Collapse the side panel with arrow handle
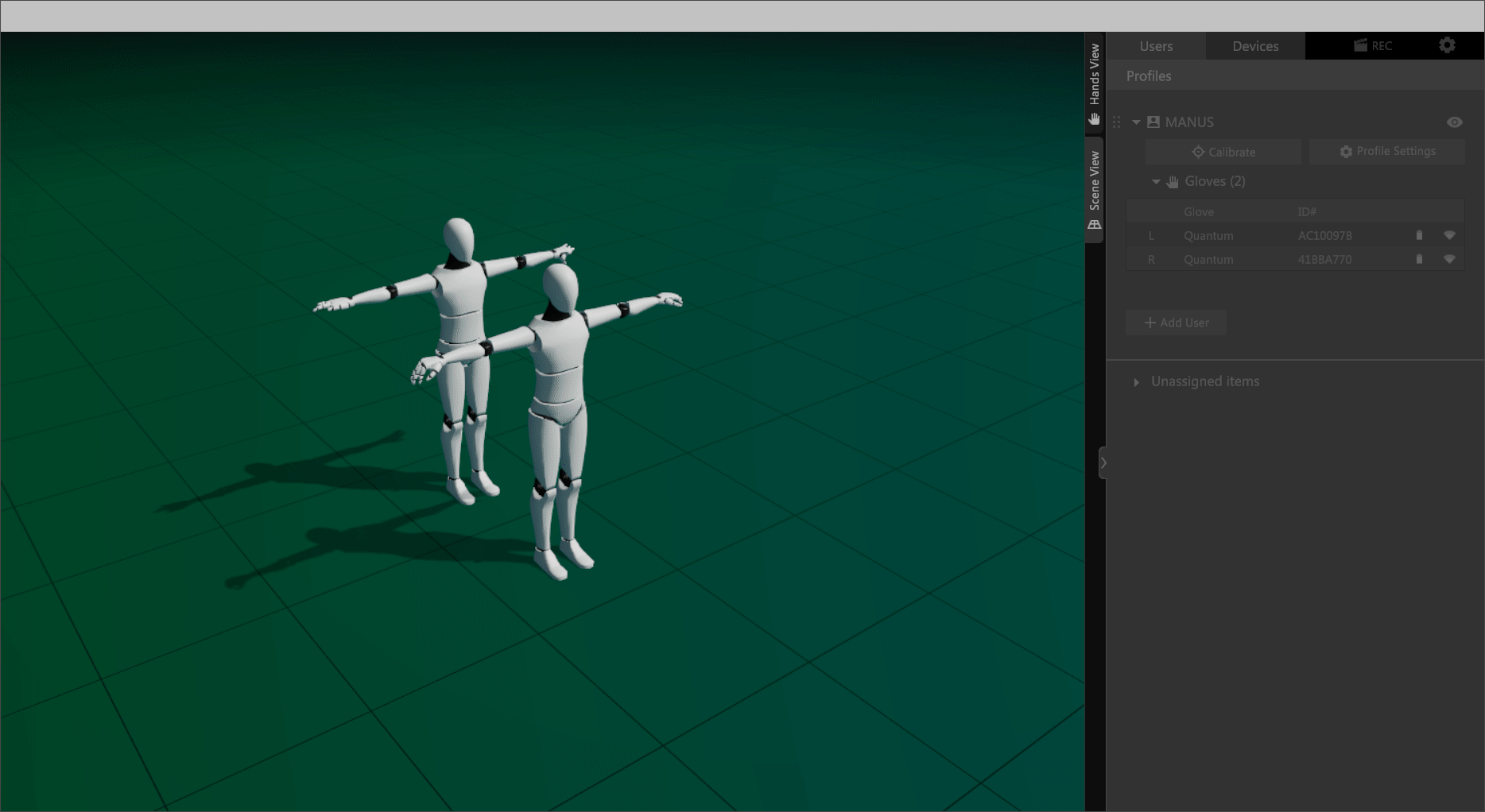 point(1103,462)
